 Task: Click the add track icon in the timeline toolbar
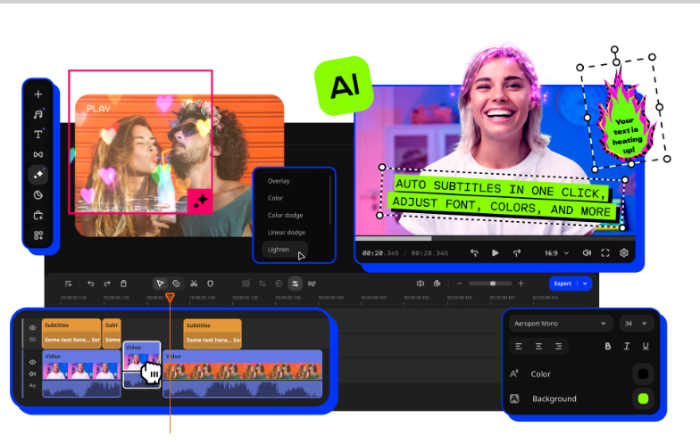click(68, 283)
